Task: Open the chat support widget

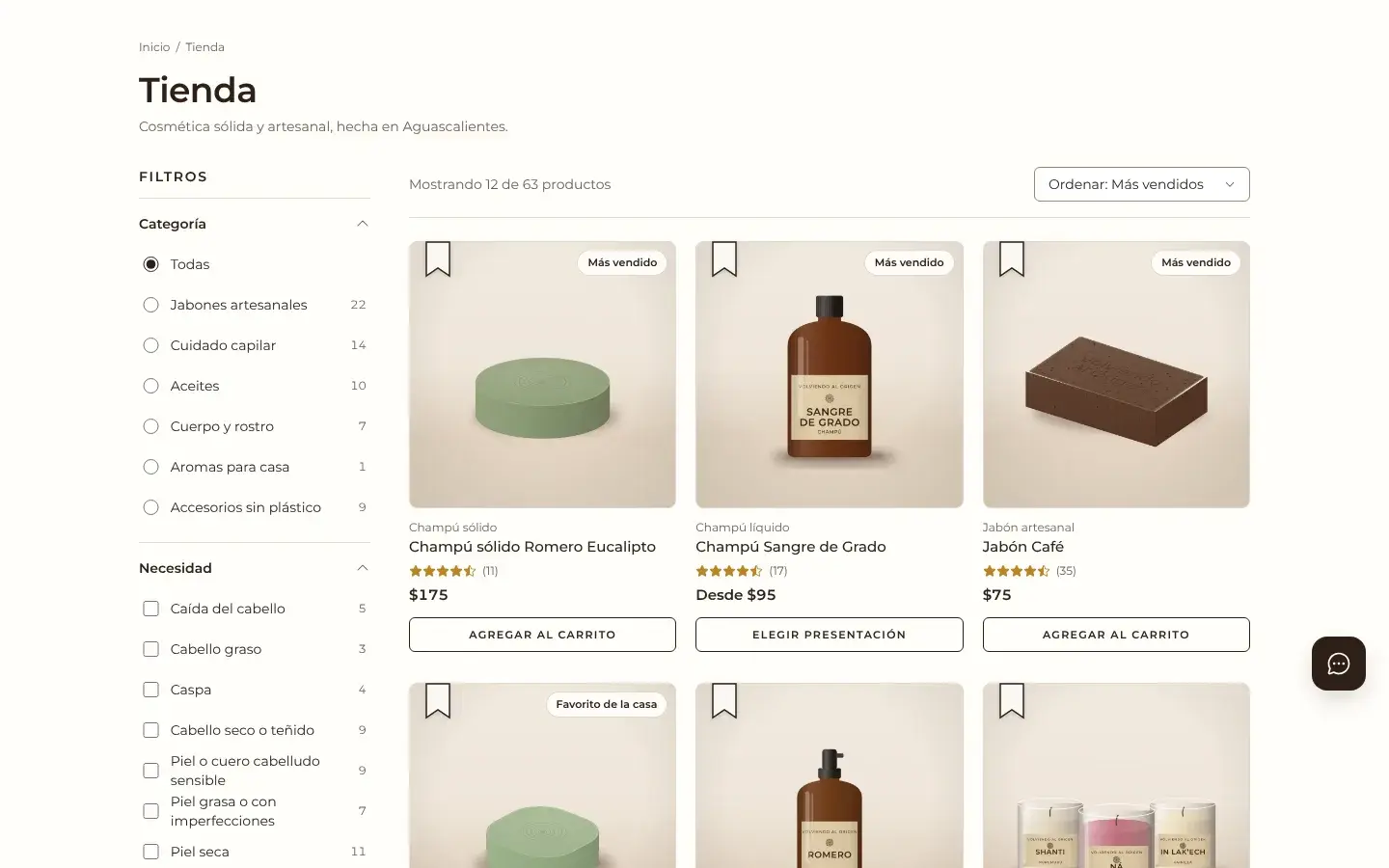Action: 1339,664
